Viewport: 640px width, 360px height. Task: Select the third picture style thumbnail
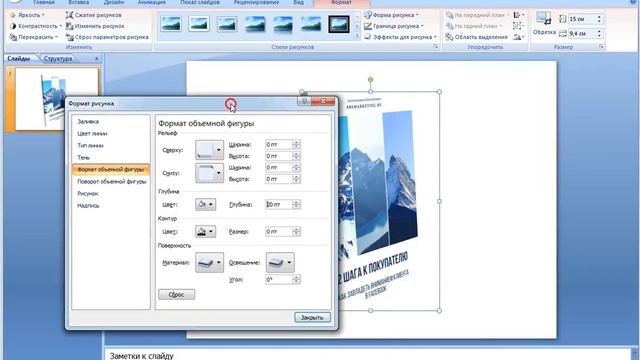click(227, 24)
